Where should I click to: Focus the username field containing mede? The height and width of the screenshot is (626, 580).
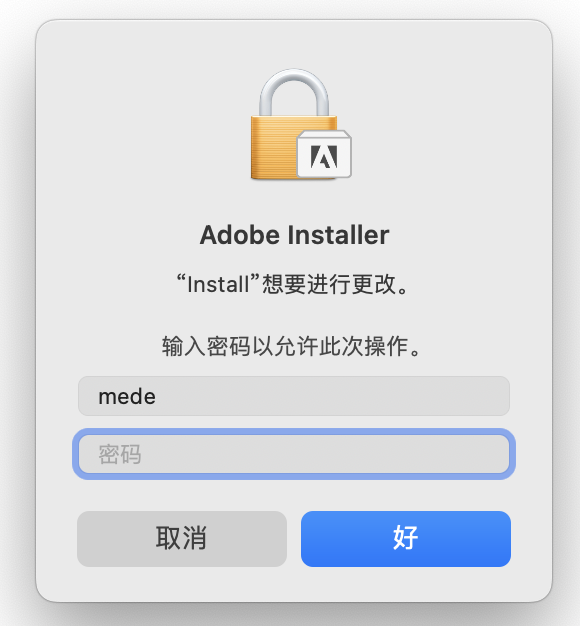point(294,396)
